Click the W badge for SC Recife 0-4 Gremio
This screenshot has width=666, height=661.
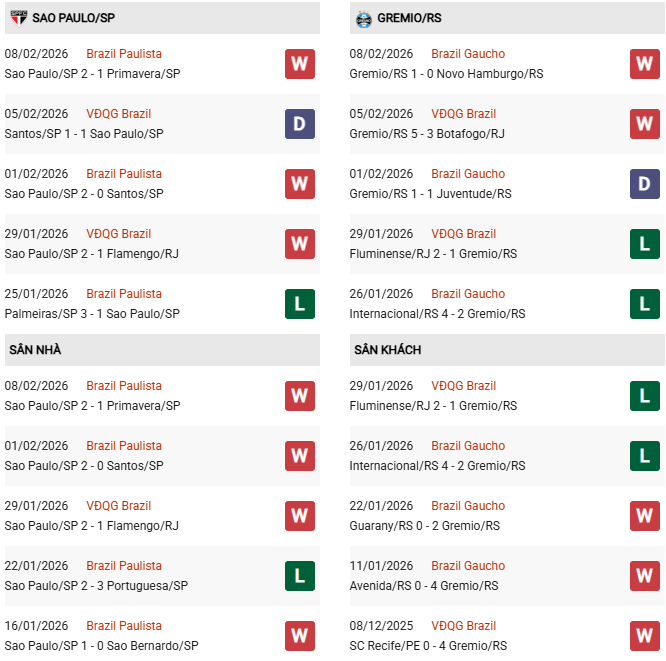pos(644,636)
